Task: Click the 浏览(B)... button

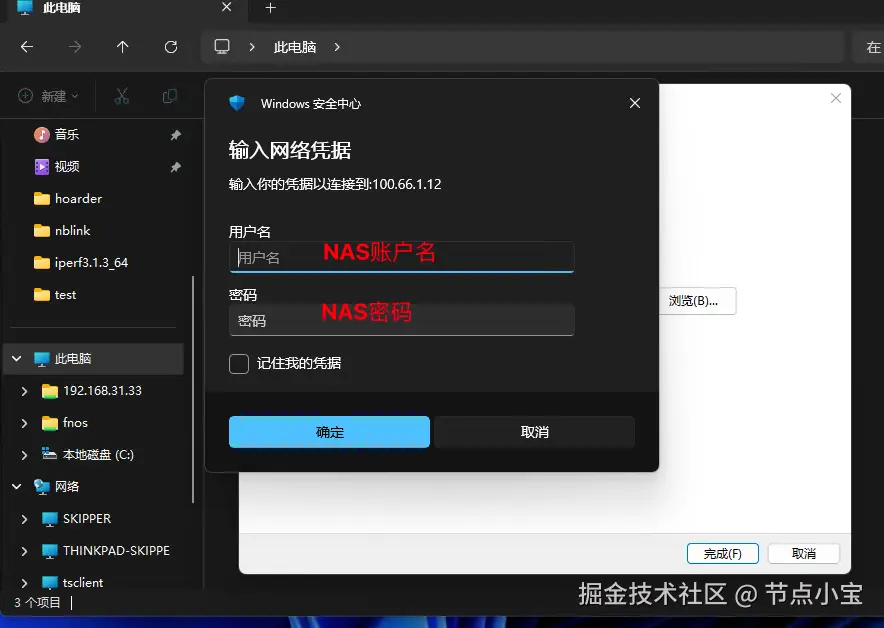Action: point(697,301)
